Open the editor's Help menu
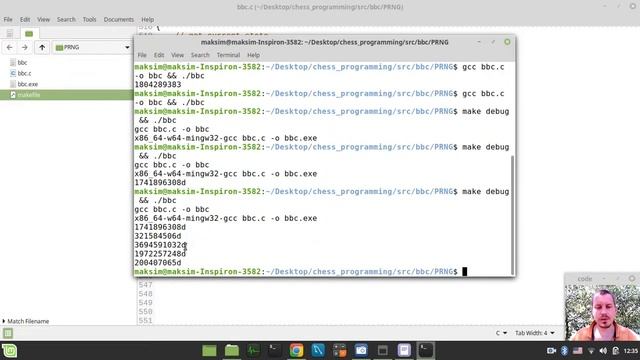Image resolution: width=640 pixels, height=360 pixels. pos(147,19)
